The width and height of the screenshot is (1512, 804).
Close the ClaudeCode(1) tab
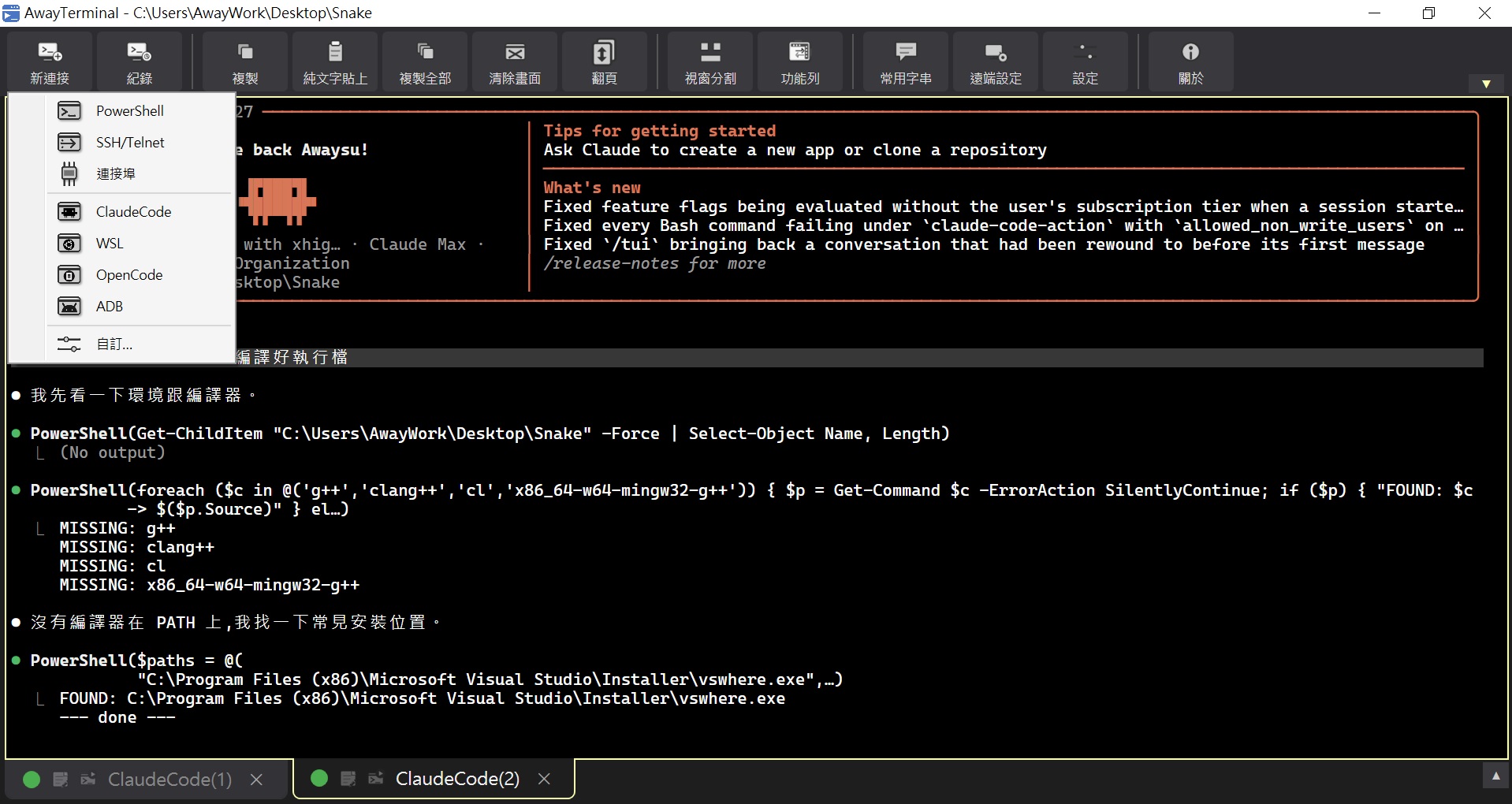click(x=256, y=780)
